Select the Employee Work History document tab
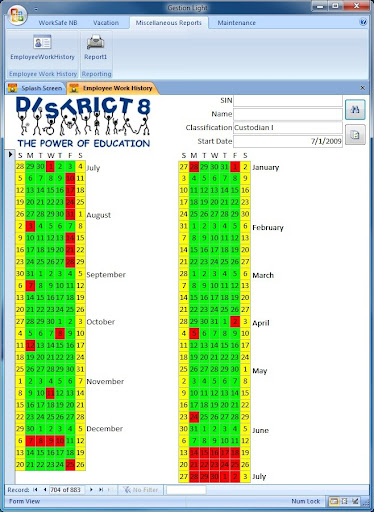The image size is (374, 512). pyautogui.click(x=113, y=88)
